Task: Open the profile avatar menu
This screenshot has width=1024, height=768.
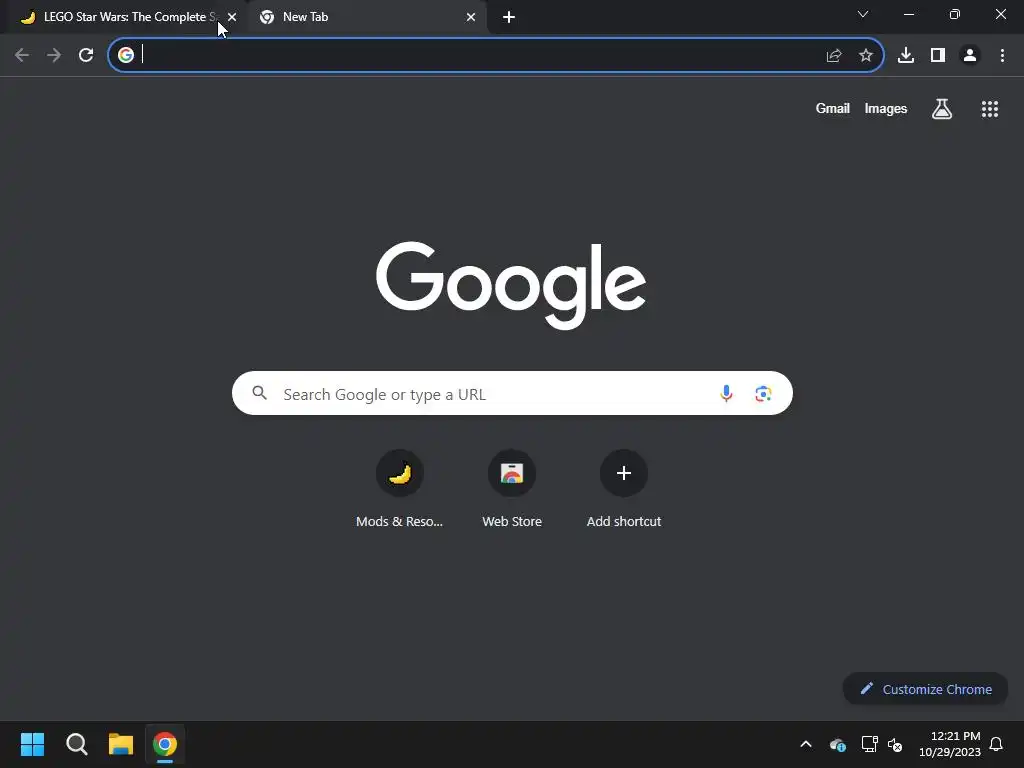Action: [970, 55]
